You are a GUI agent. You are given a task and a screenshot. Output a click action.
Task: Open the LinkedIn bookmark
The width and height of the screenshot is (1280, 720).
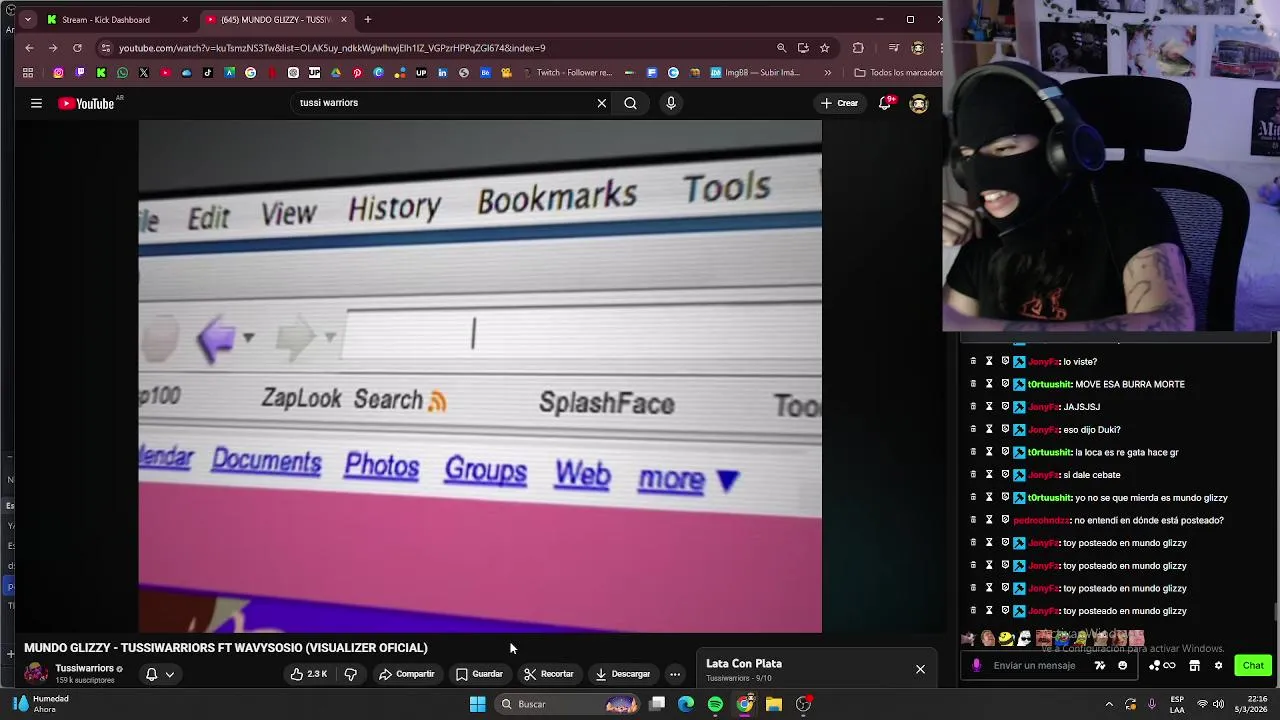(x=442, y=73)
